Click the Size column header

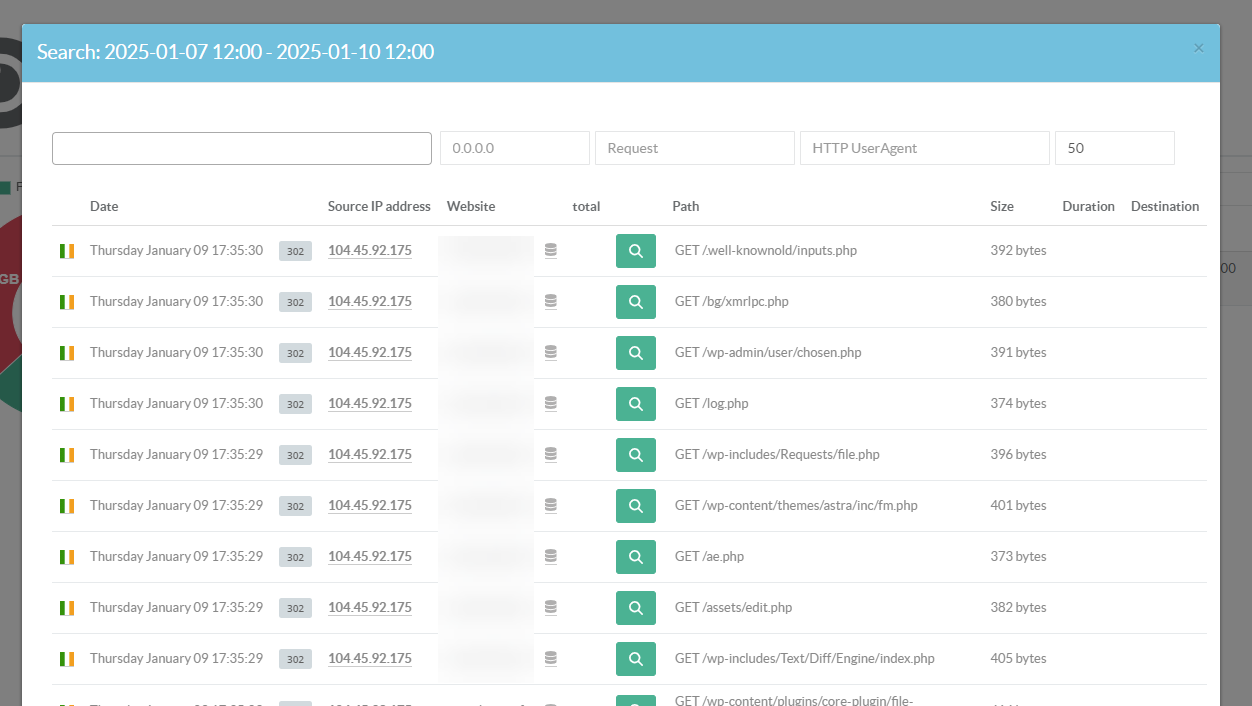pos(1001,206)
